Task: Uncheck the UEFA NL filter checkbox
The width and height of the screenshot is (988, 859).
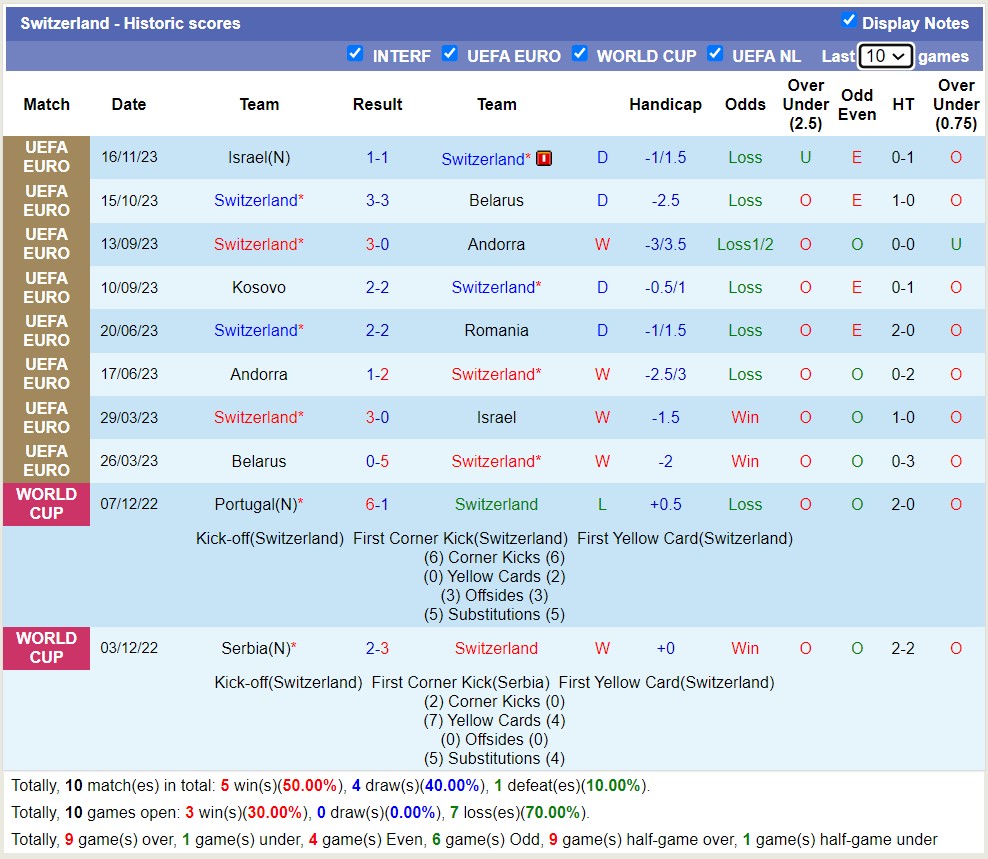Action: (x=715, y=54)
